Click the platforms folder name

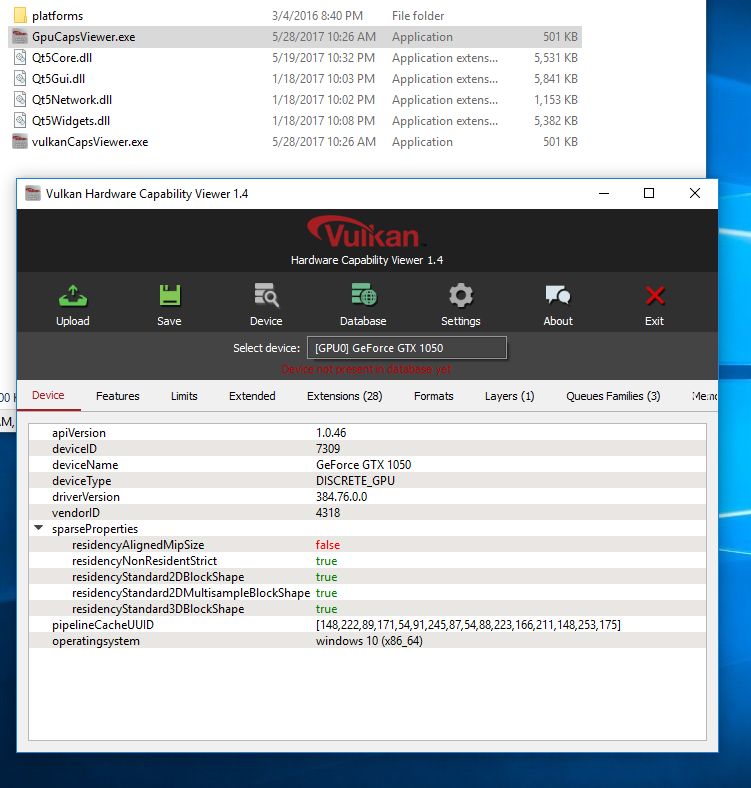57,16
